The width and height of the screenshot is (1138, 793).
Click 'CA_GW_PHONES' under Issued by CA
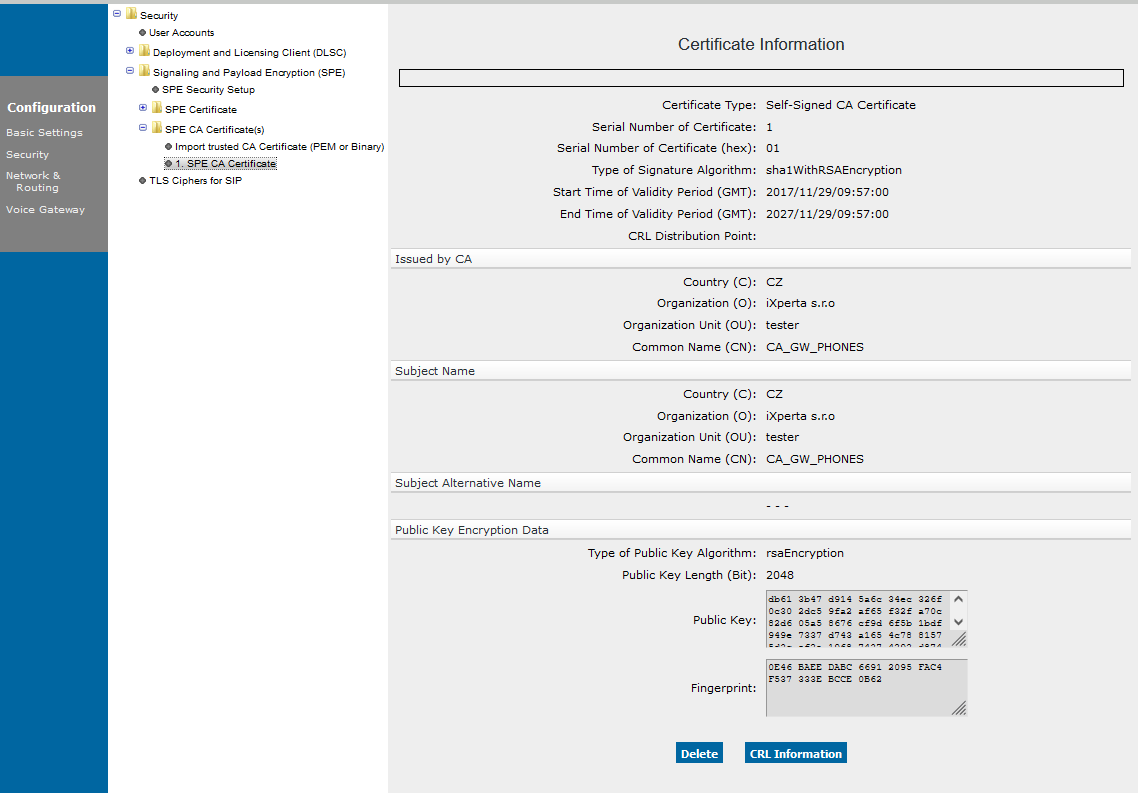click(x=814, y=348)
